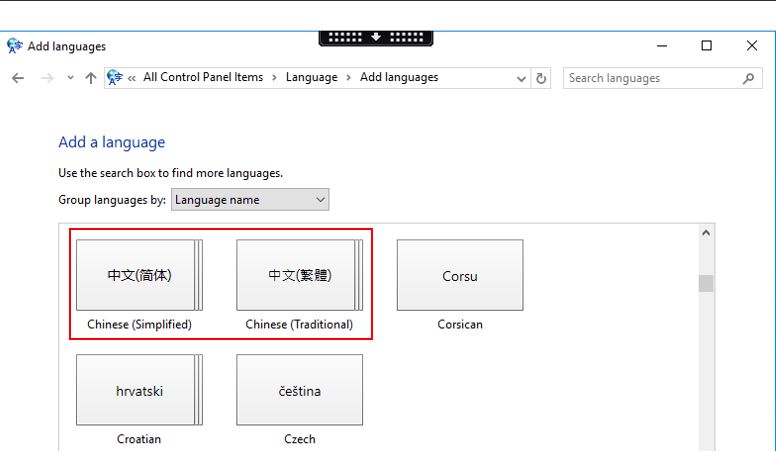
Task: Click the Search languages field
Action: coord(662,78)
